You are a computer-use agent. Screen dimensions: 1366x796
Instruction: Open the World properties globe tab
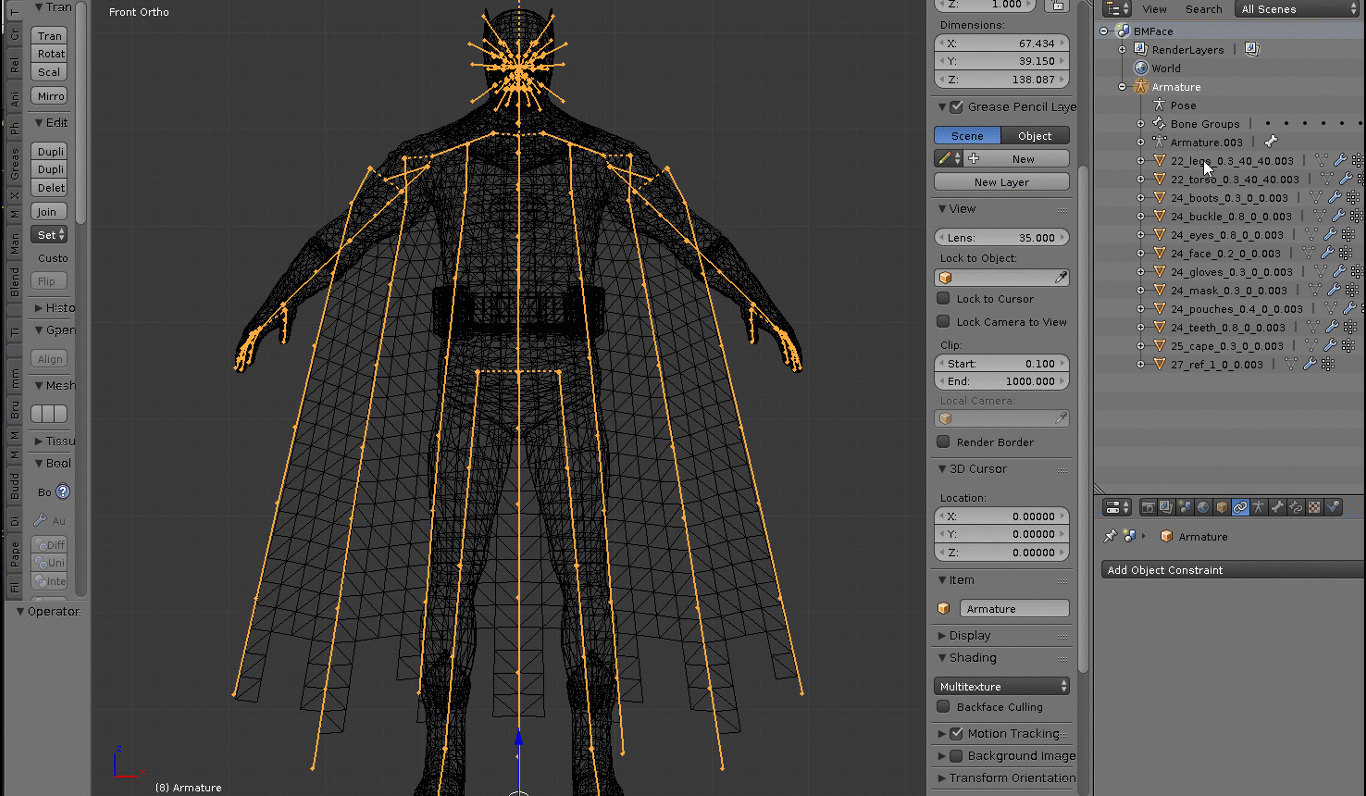click(1203, 508)
